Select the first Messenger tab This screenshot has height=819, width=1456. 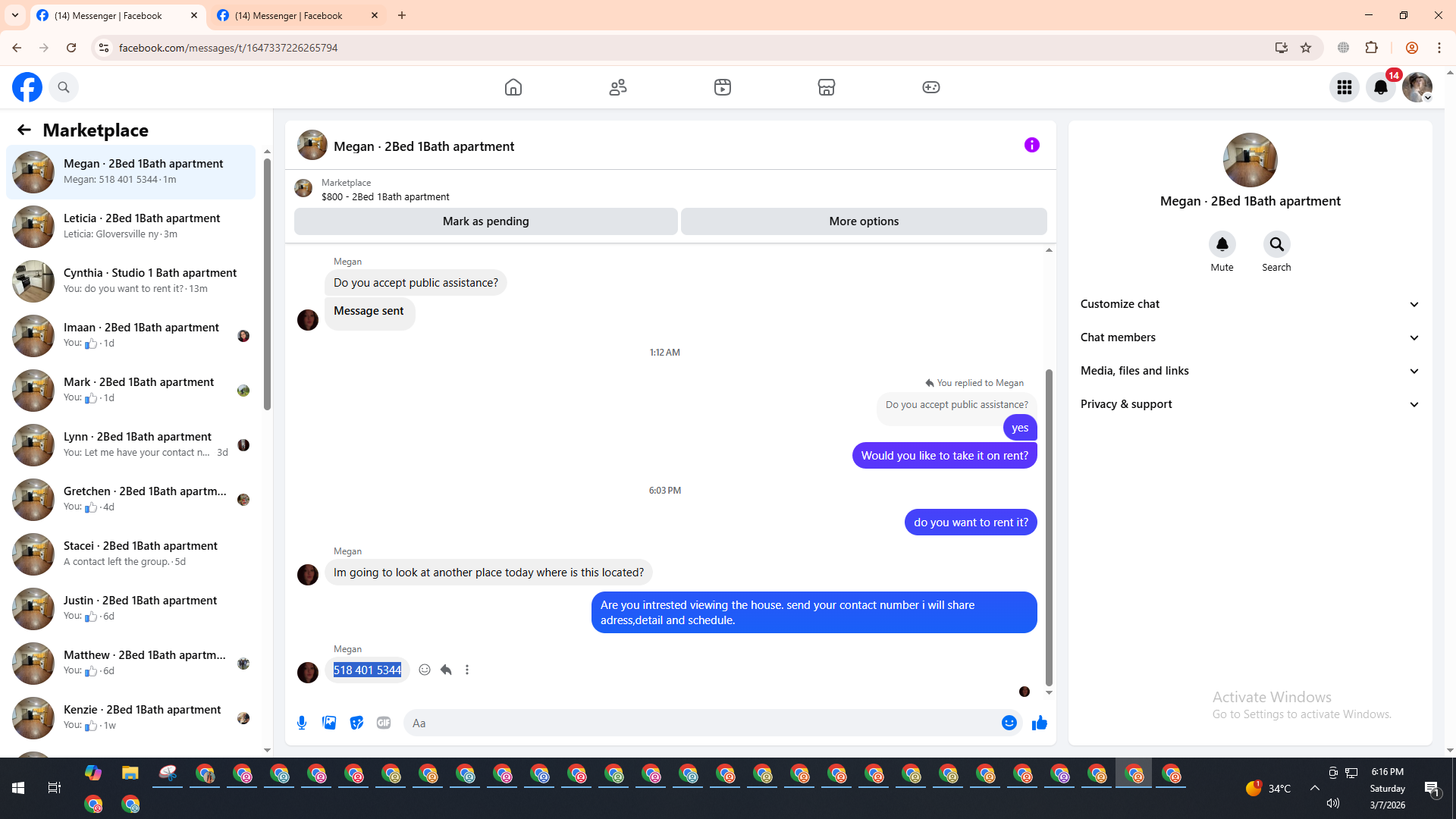[x=108, y=15]
